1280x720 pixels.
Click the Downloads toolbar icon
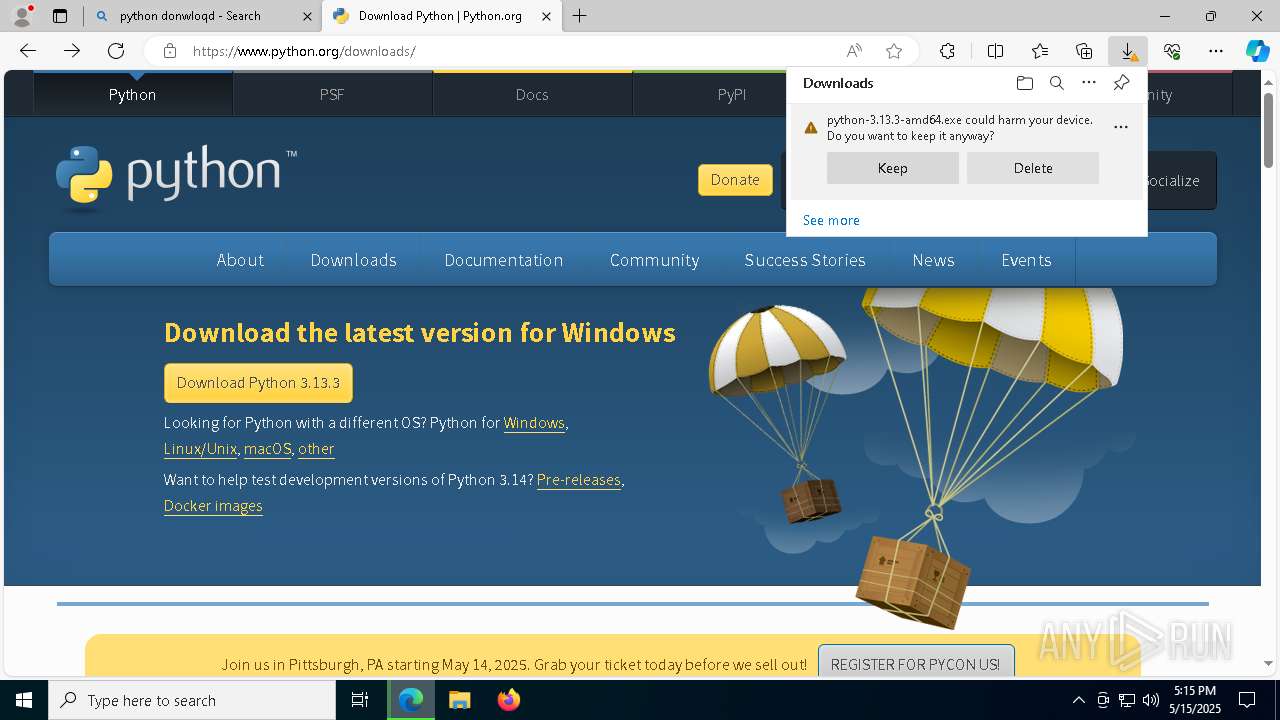point(1128,51)
